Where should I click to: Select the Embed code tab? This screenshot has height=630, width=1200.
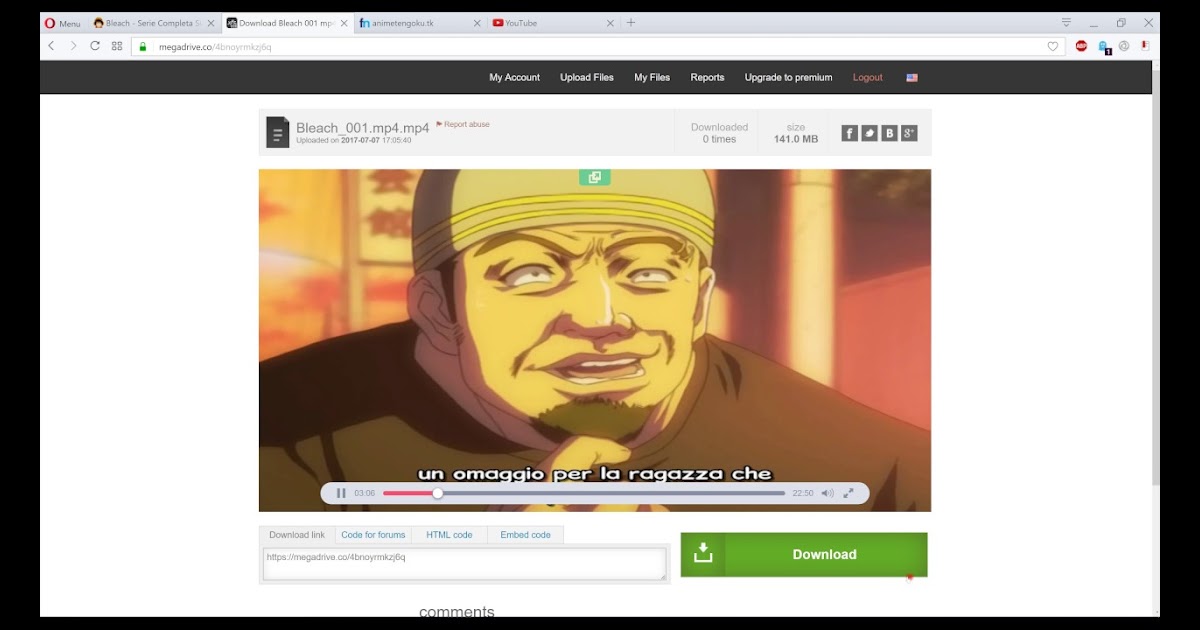tap(526, 535)
